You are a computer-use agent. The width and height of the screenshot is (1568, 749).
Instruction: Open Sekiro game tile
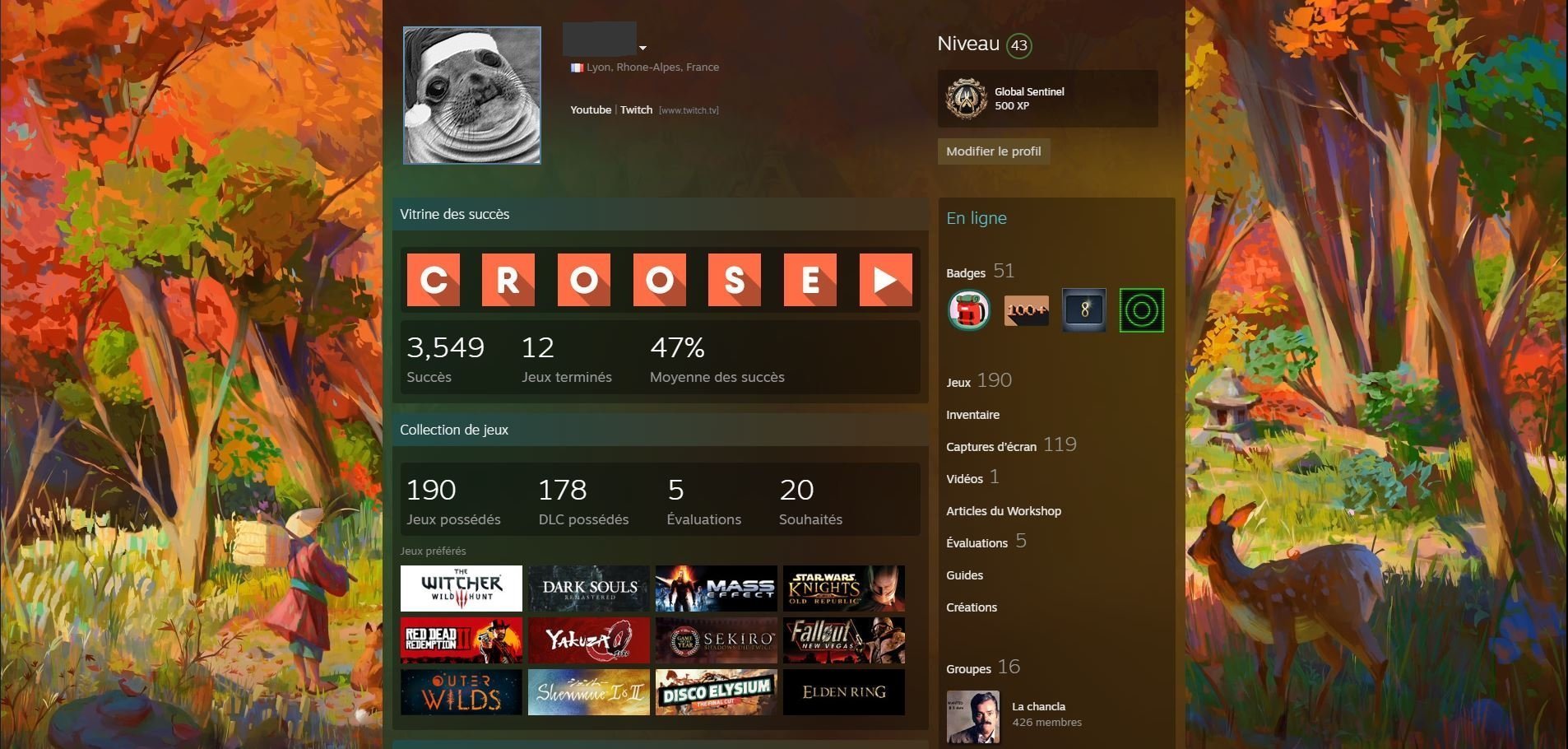click(717, 640)
